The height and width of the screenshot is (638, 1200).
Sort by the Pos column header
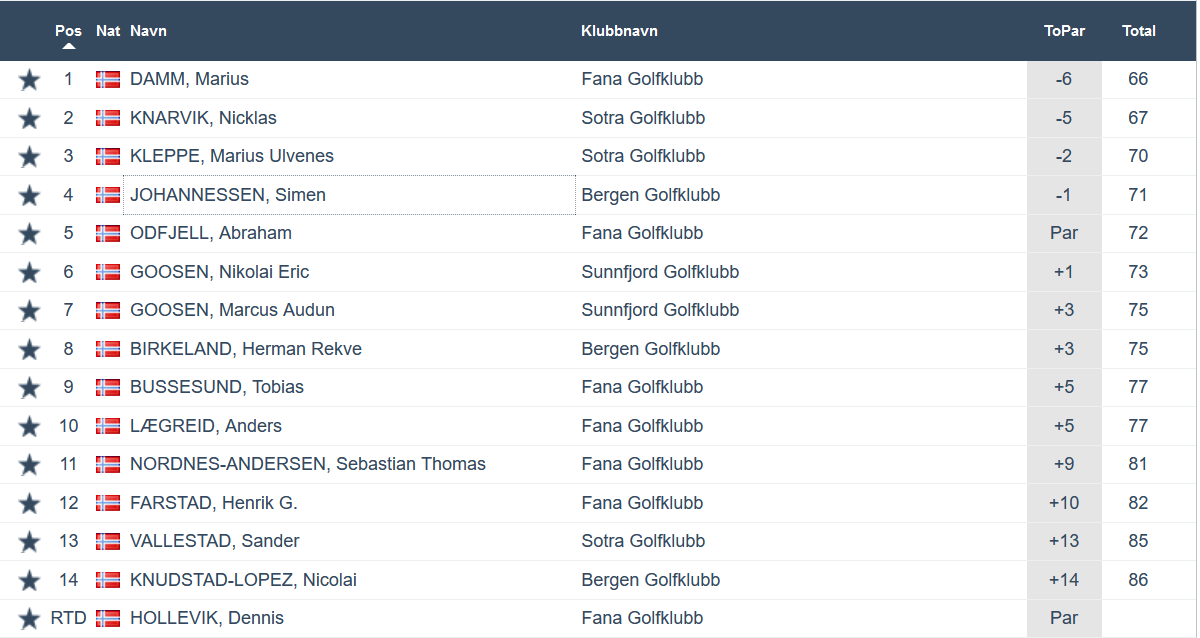point(68,31)
